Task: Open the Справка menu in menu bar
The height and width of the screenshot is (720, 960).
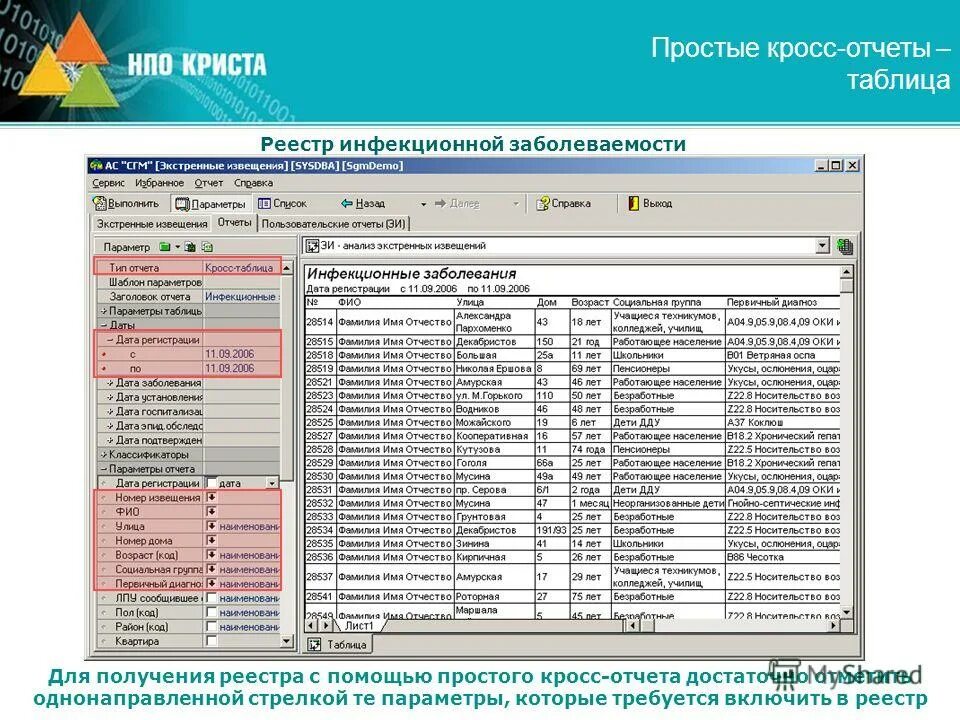Action: (253, 183)
